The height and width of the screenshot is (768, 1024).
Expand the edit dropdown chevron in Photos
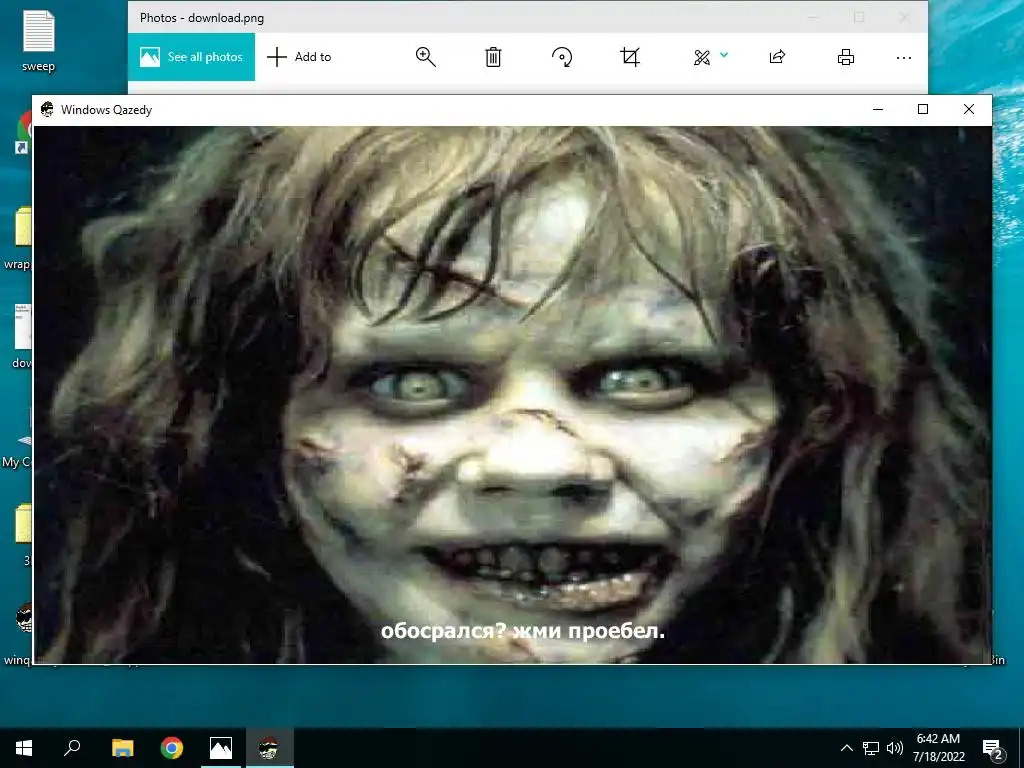pos(724,55)
